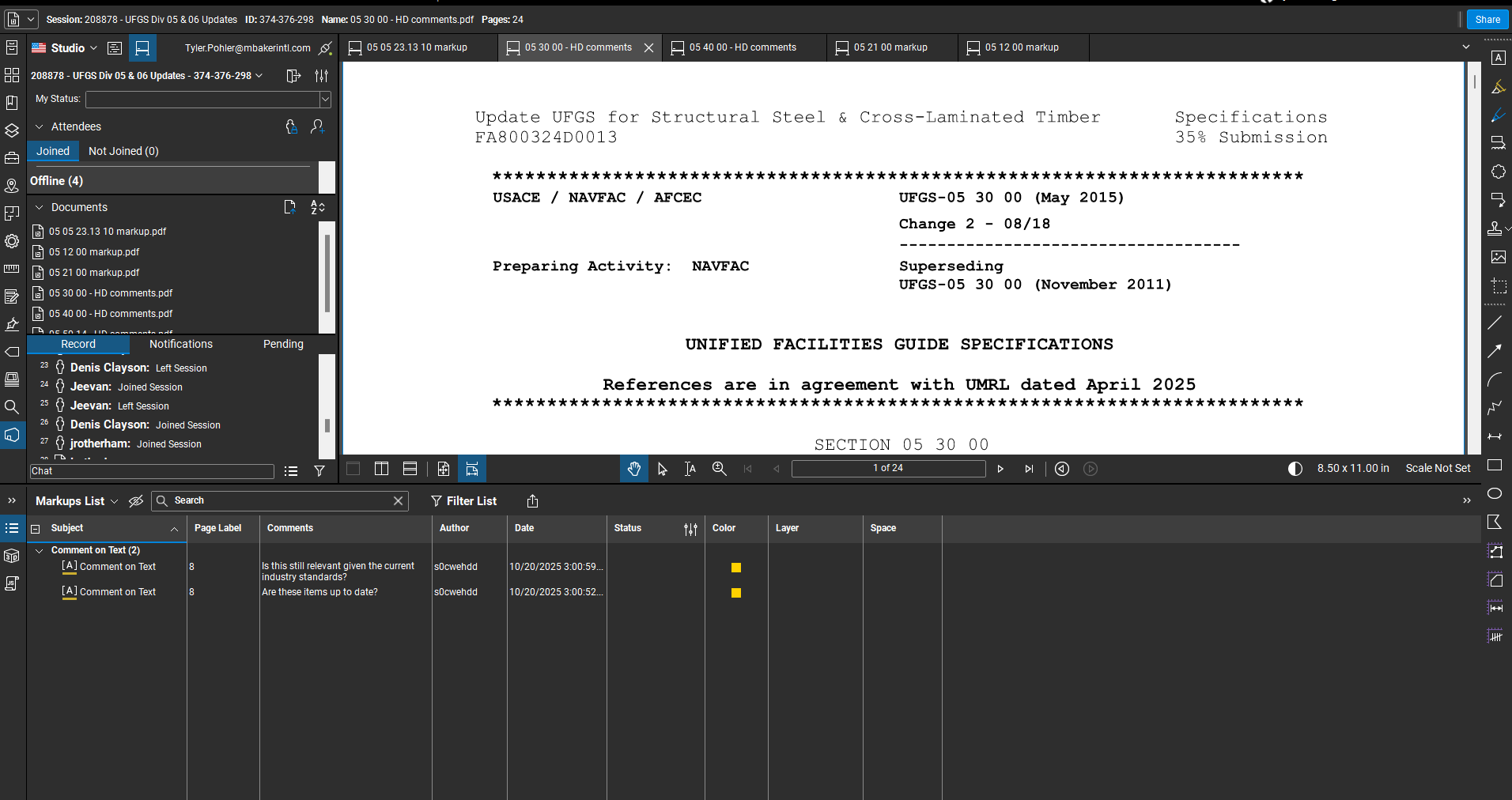Toggle the hide markups eye icon
This screenshot has height=800, width=1512.
point(136,501)
